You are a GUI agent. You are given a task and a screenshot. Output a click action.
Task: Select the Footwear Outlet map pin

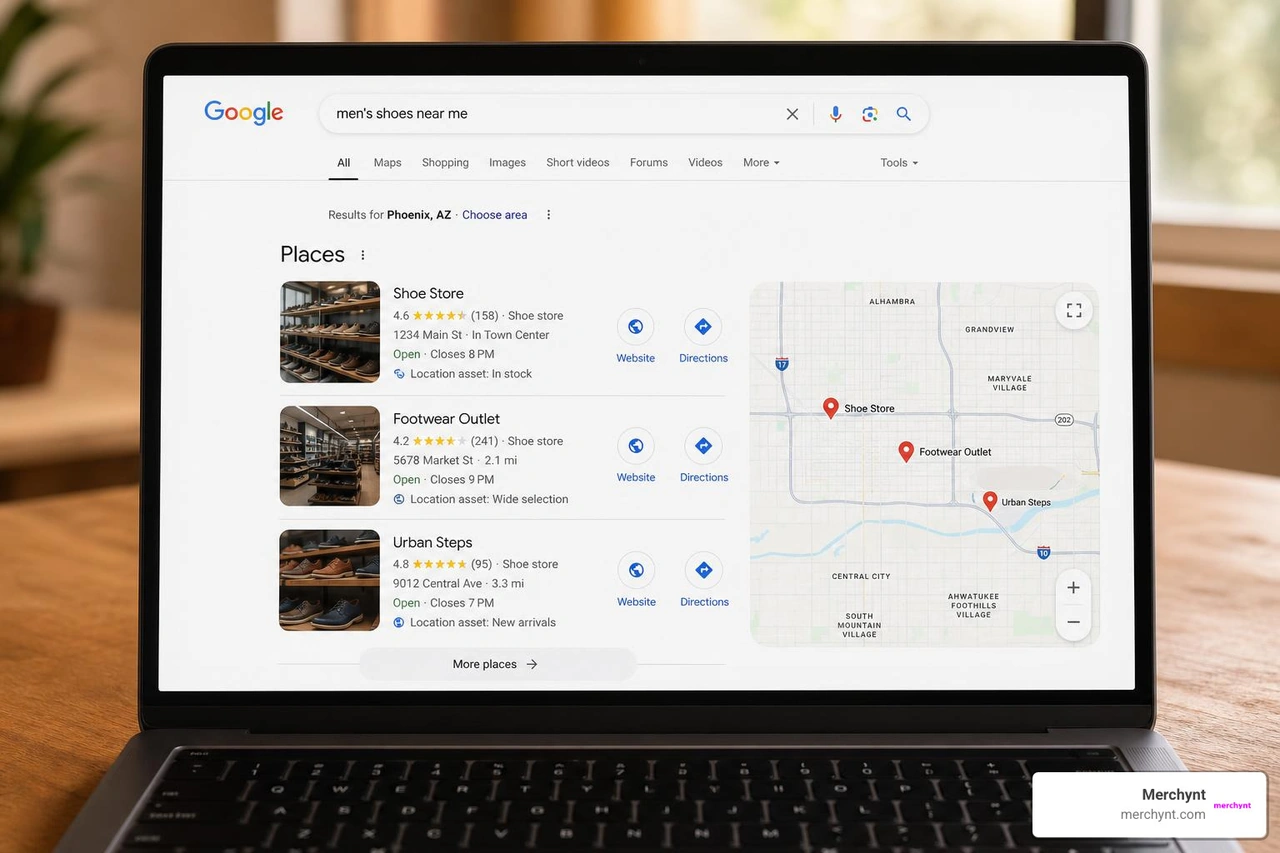pyautogui.click(x=906, y=451)
